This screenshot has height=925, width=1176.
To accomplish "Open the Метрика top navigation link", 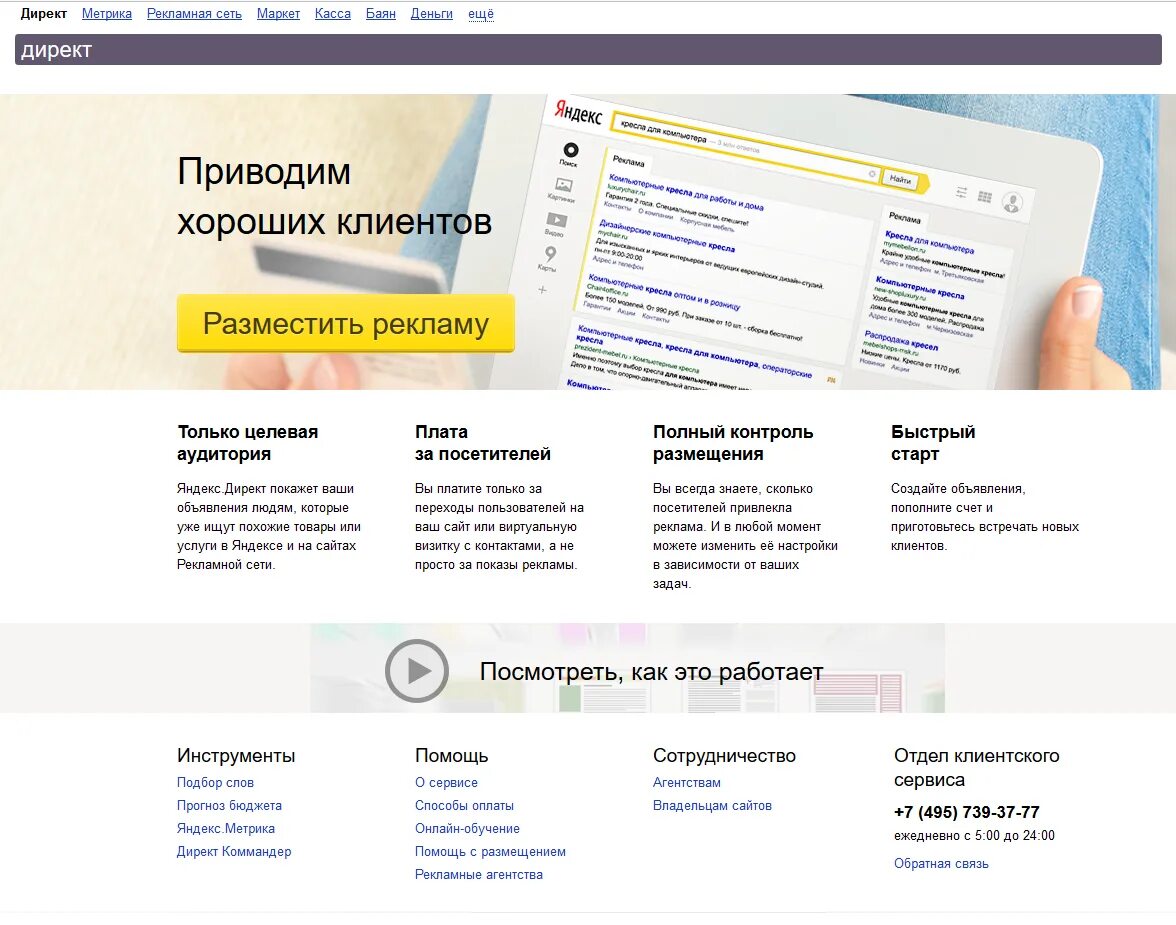I will (106, 14).
